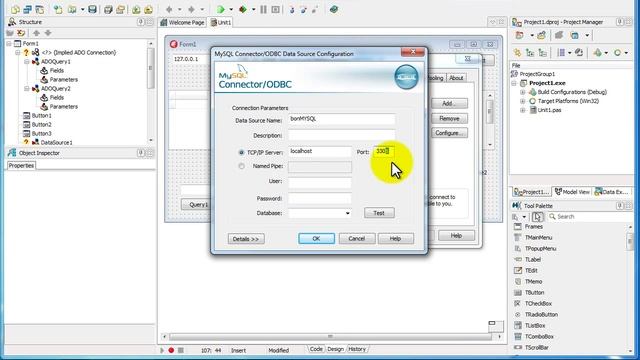Image resolution: width=640 pixels, height=360 pixels.
Task: Expand the Target Platforms (Win32) node
Action: pyautogui.click(x=523, y=101)
